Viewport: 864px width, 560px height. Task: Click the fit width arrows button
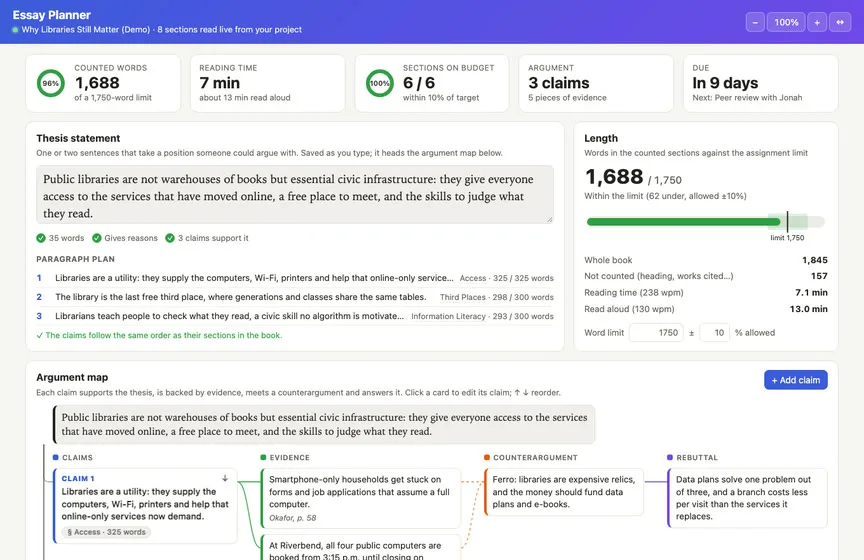tap(840, 22)
